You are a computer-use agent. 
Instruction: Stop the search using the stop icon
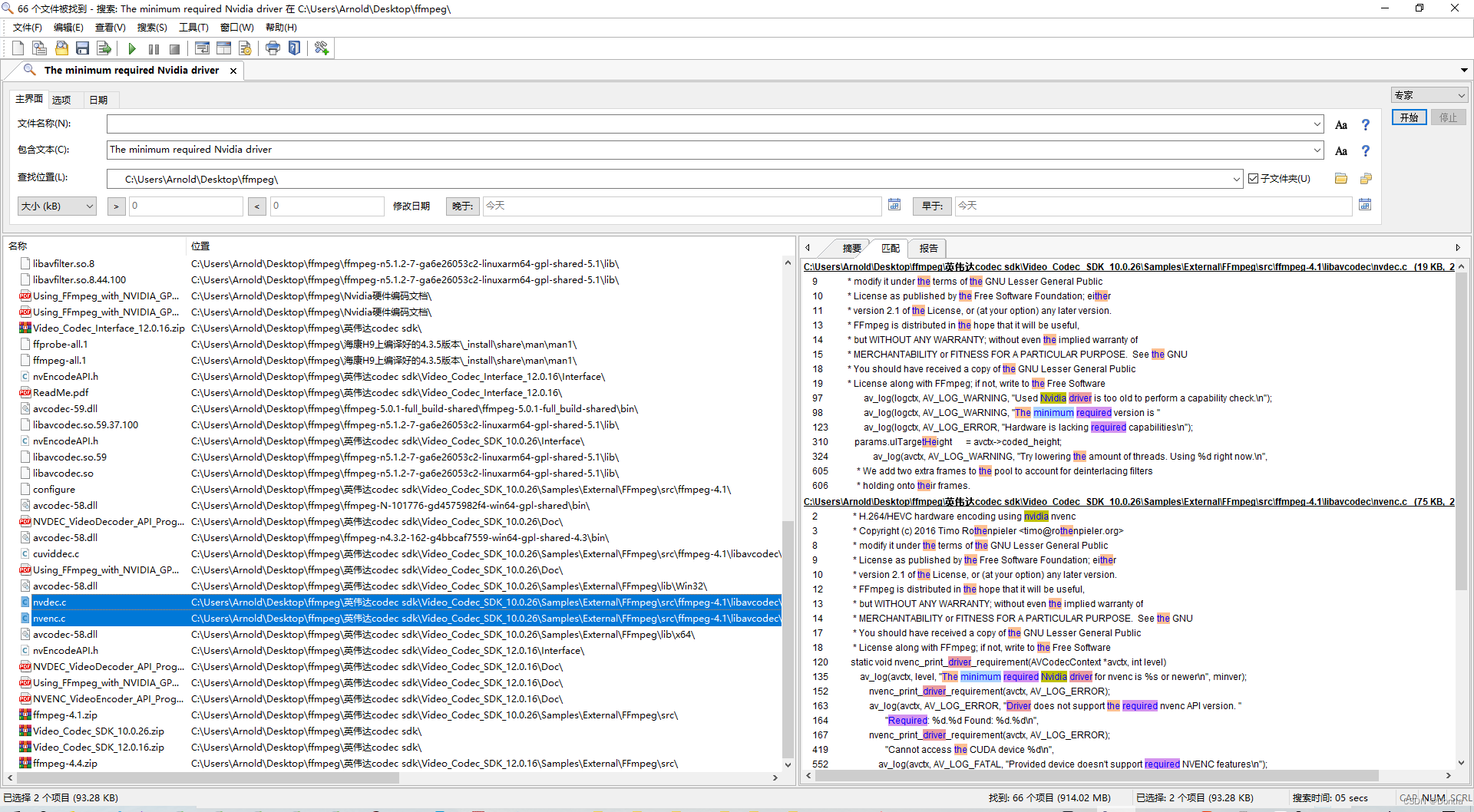(x=174, y=48)
